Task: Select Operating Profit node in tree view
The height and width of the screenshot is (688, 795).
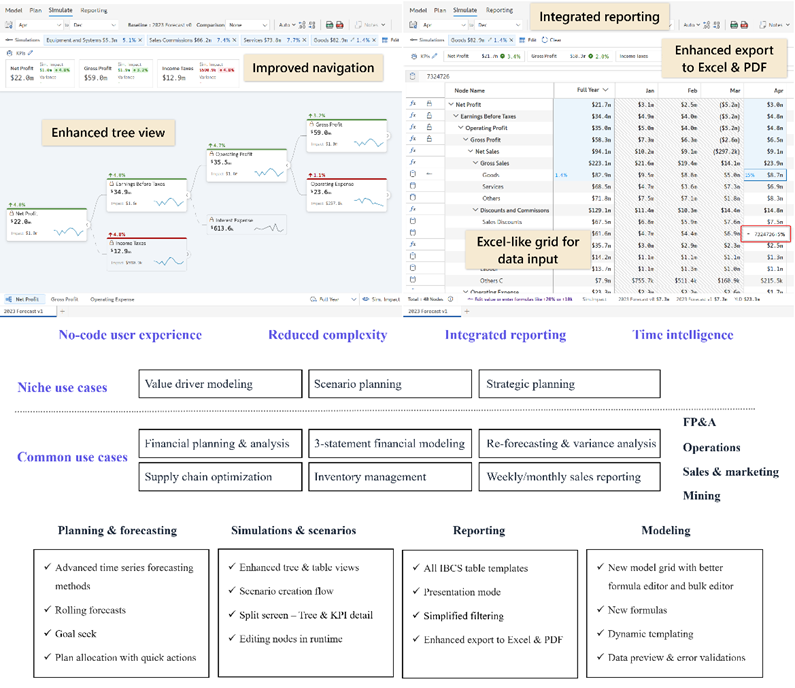Action: (x=247, y=165)
